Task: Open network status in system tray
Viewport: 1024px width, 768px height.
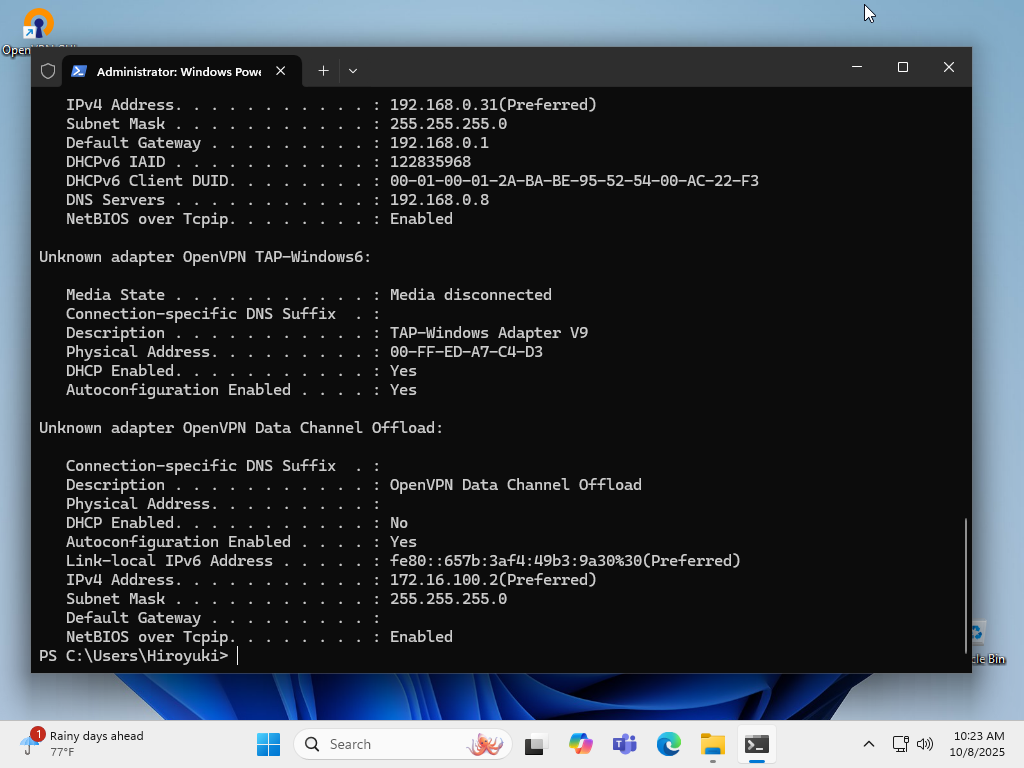Action: [x=900, y=744]
